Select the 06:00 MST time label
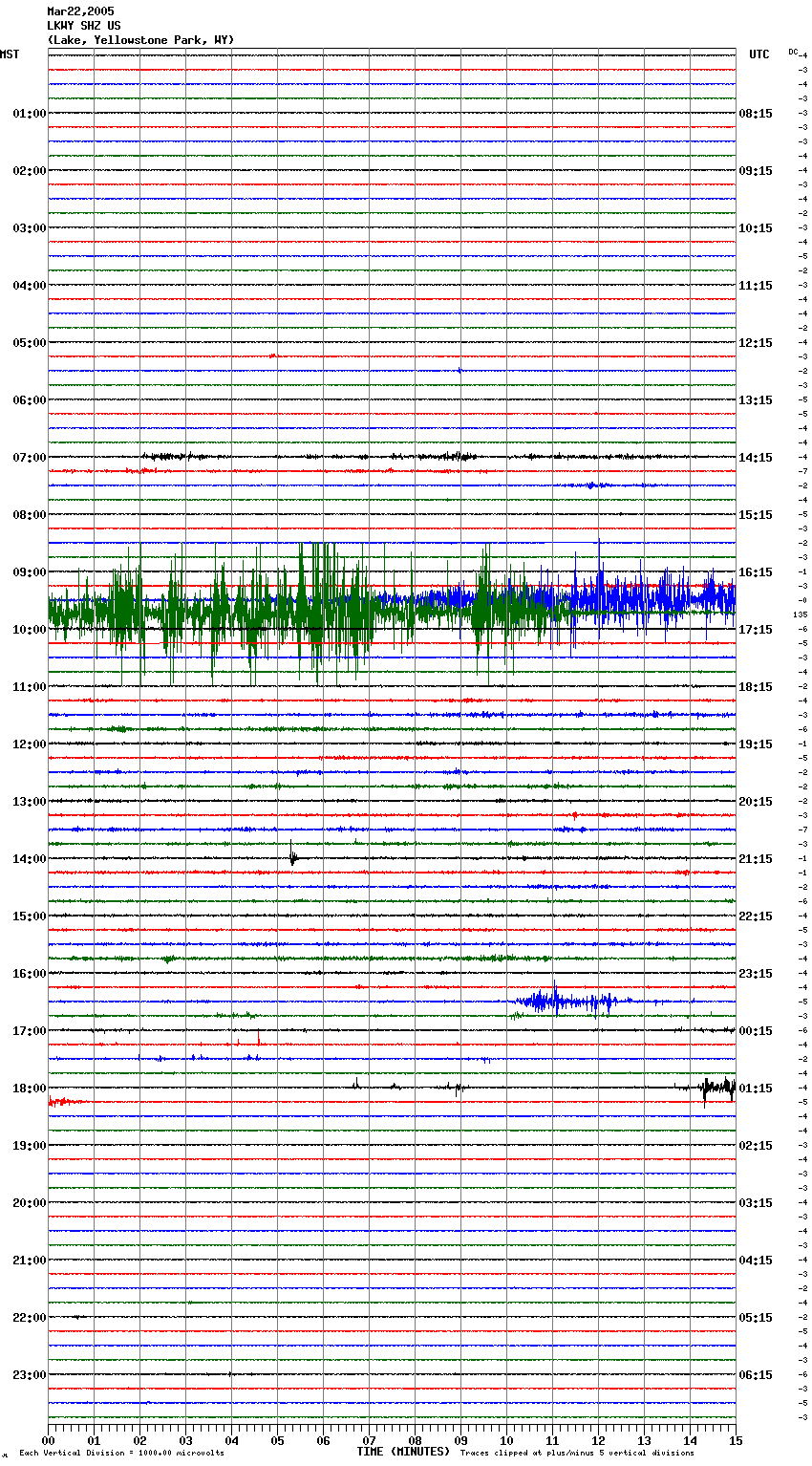 pyautogui.click(x=30, y=400)
